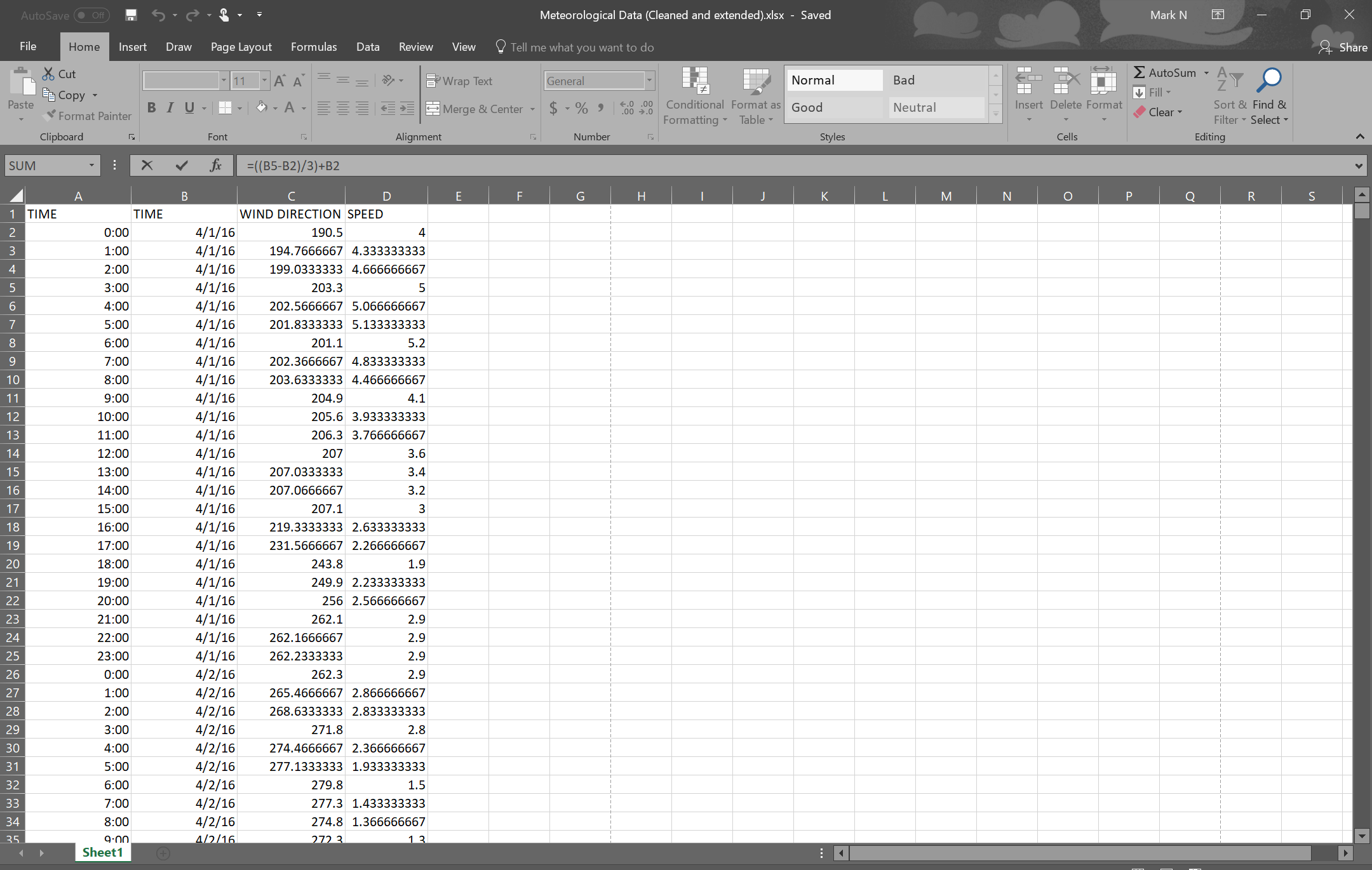Click Delete cells icon

coord(1066,82)
